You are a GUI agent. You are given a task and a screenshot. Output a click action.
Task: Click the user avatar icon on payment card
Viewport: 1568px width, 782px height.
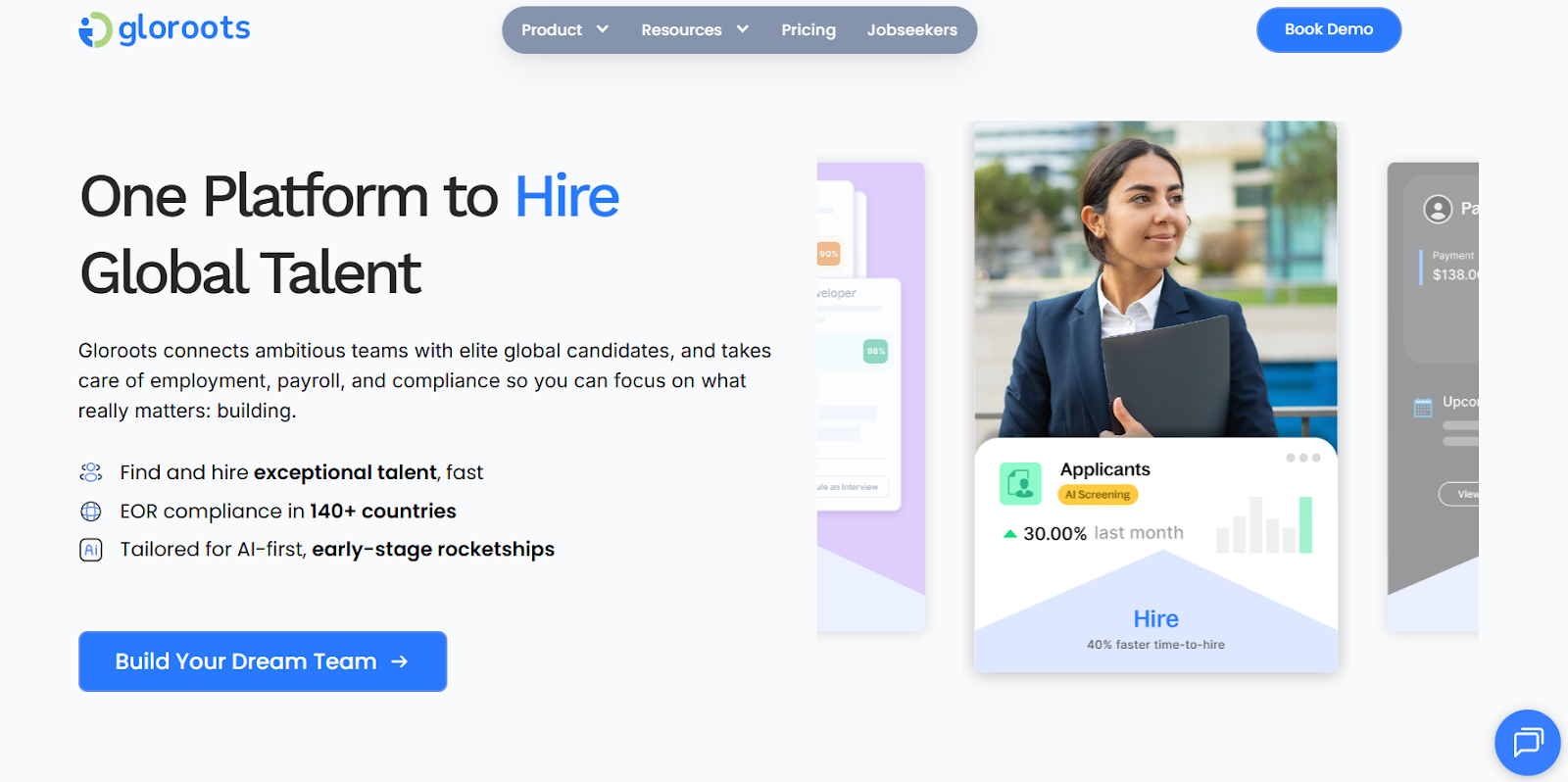click(1438, 209)
